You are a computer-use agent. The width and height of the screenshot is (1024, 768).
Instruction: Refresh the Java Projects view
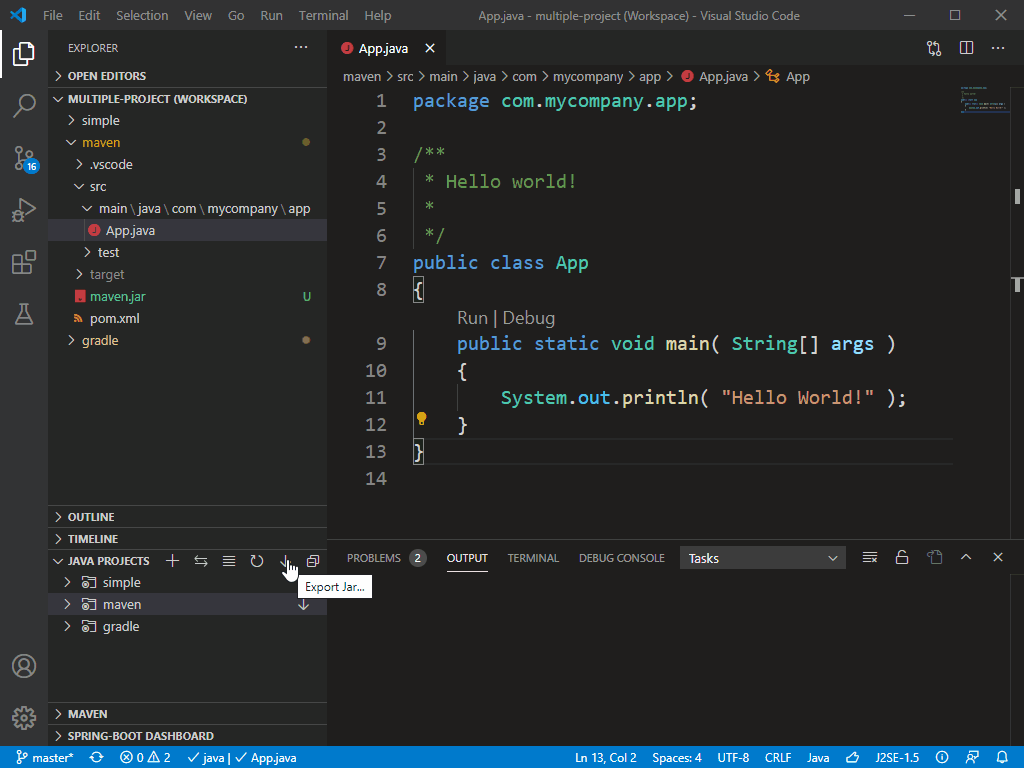(257, 561)
